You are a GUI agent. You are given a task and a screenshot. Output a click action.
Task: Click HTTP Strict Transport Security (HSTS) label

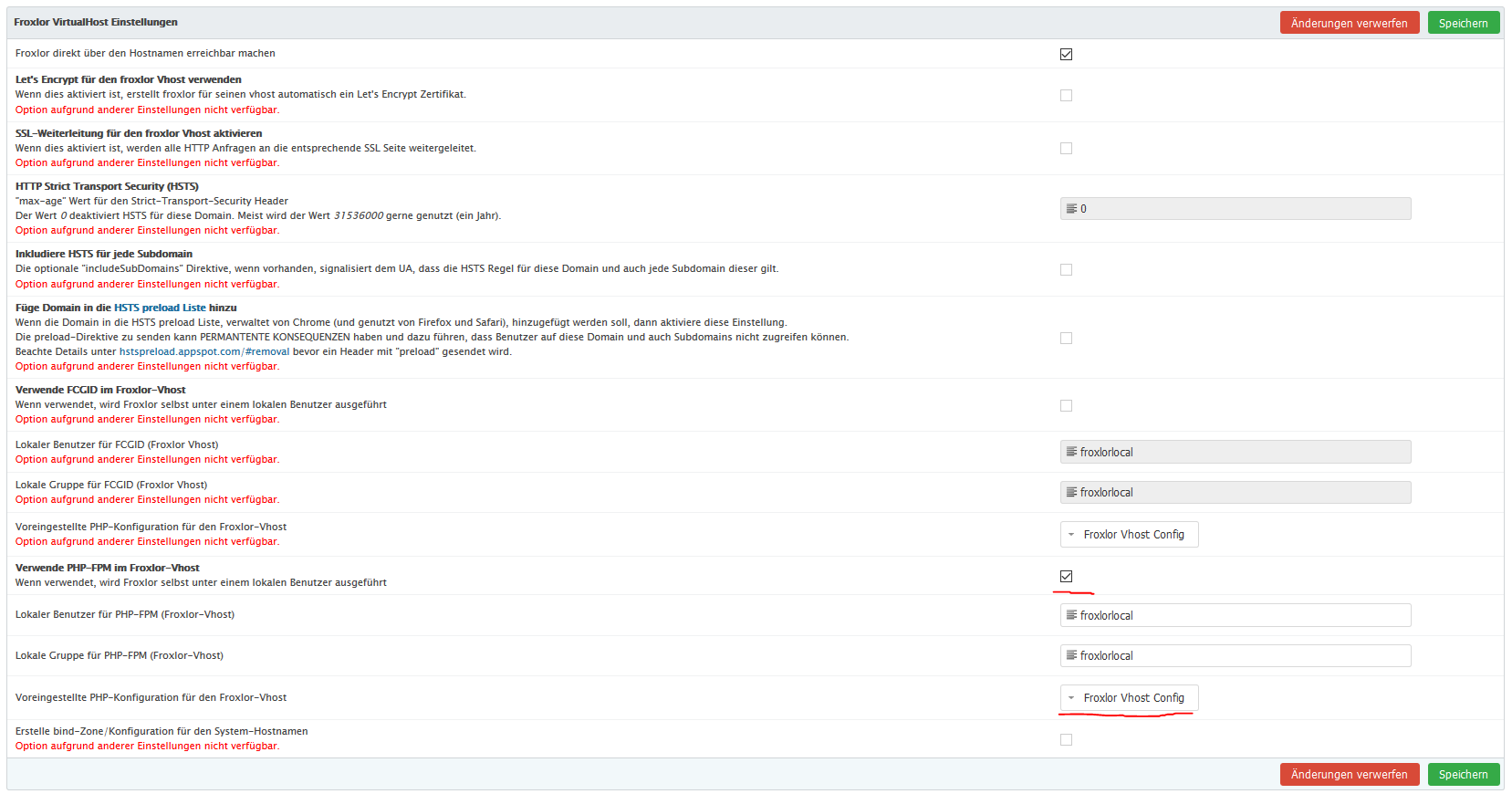pos(107,186)
